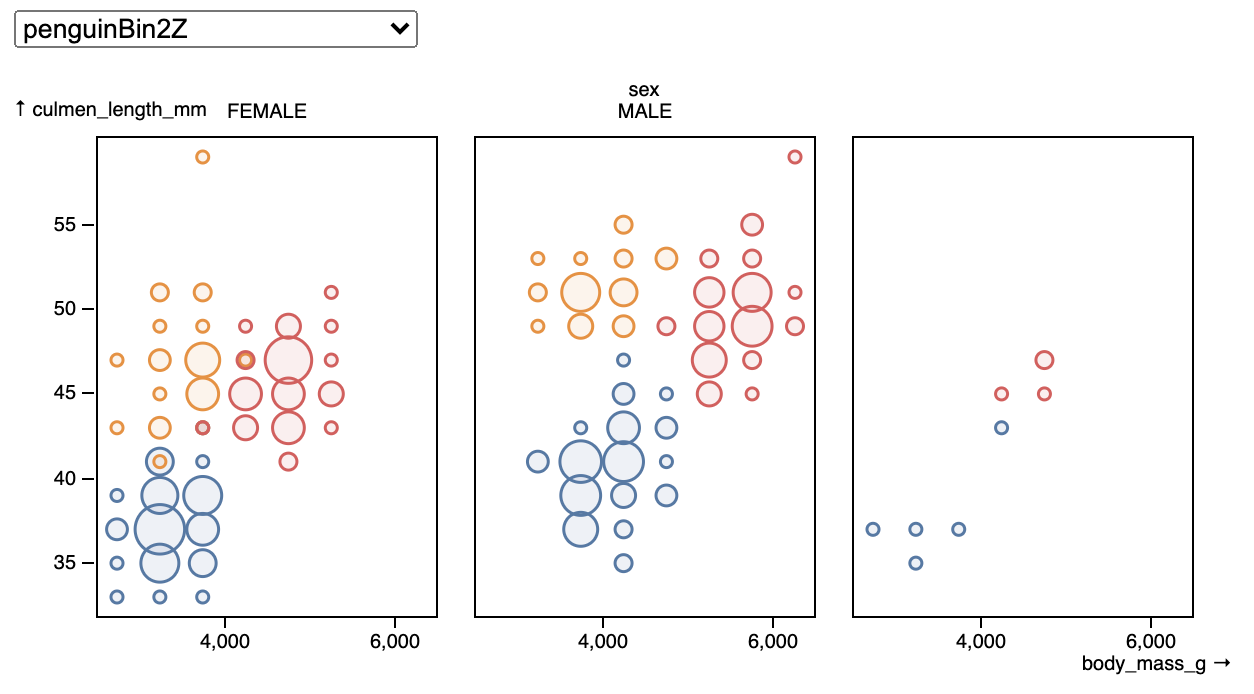Click the chevron arrow on the dataset selector
Image resolution: width=1254 pixels, height=694 pixels.
(x=399, y=29)
